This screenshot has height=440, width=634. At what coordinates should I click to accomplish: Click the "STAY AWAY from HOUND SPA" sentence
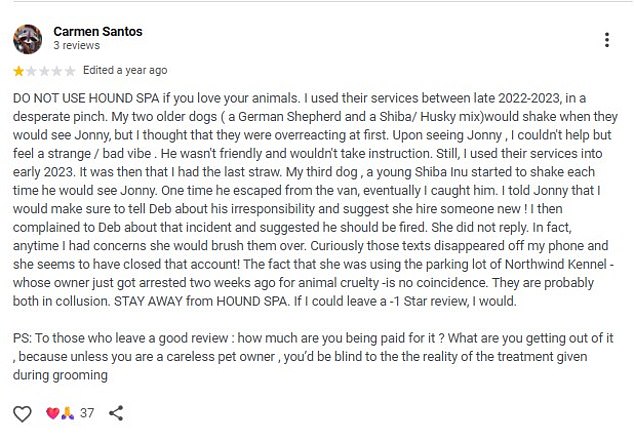[x=197, y=302]
